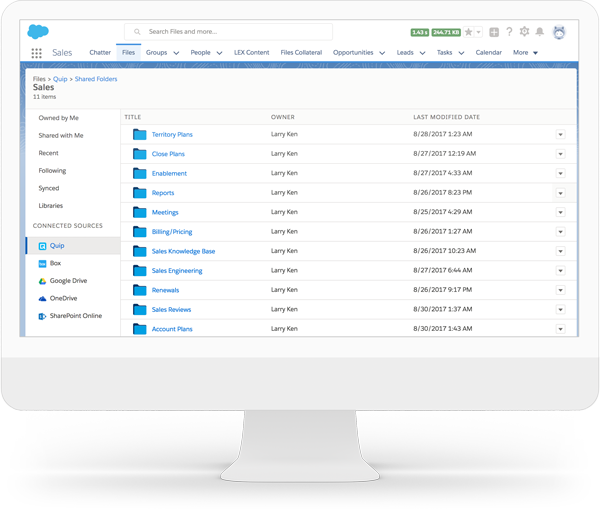This screenshot has width=600, height=510.
Task: Open the Setup gear icon
Action: coord(524,32)
